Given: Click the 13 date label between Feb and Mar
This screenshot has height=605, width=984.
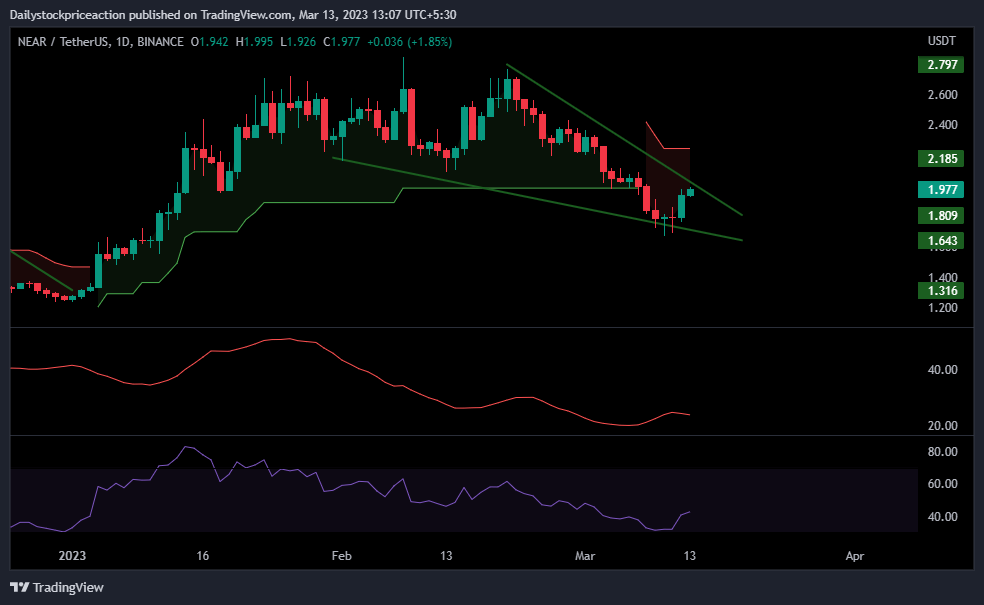Looking at the screenshot, I should click(446, 555).
